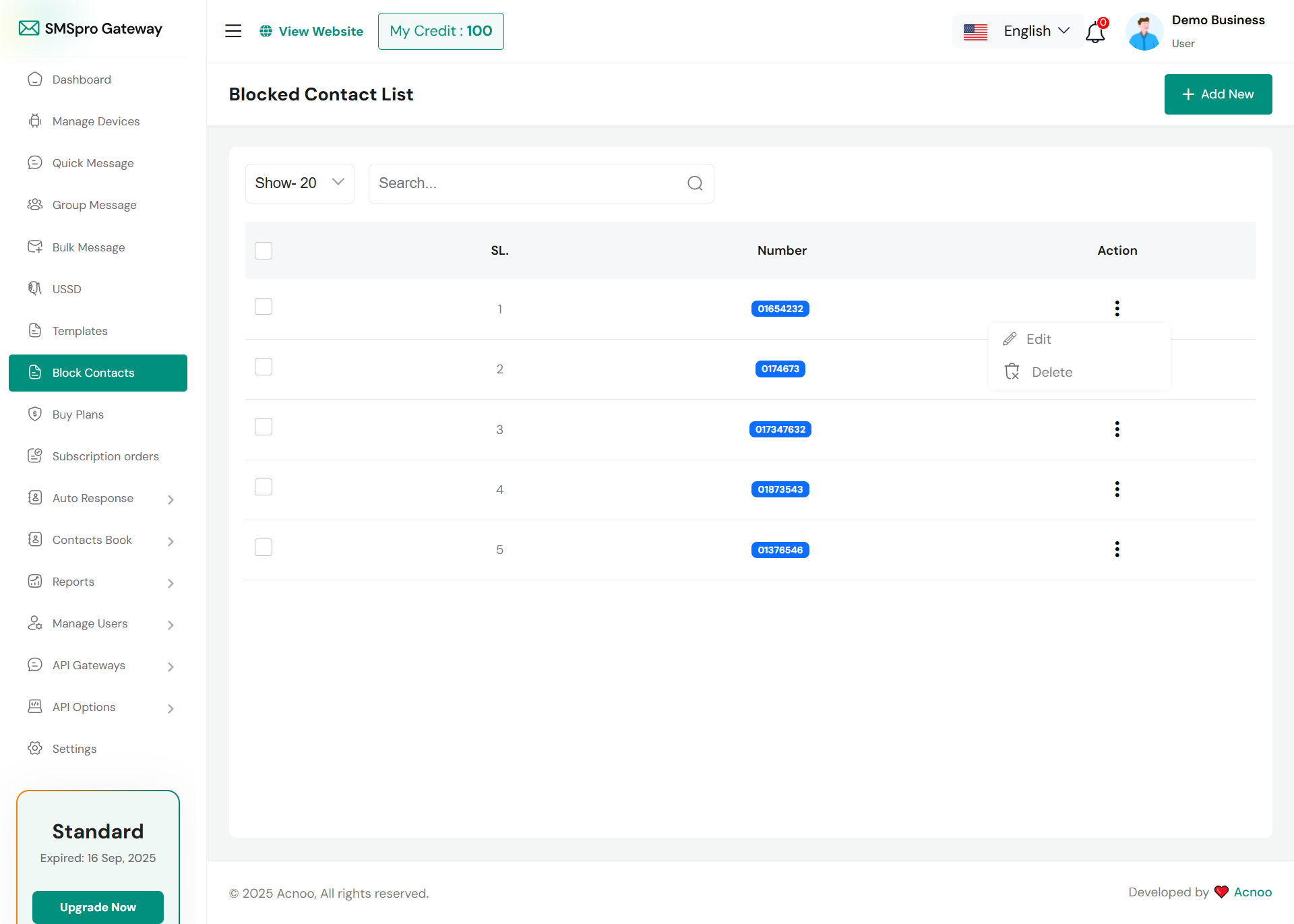Click the Add New button
Viewport: 1294px width, 924px height.
pos(1218,94)
